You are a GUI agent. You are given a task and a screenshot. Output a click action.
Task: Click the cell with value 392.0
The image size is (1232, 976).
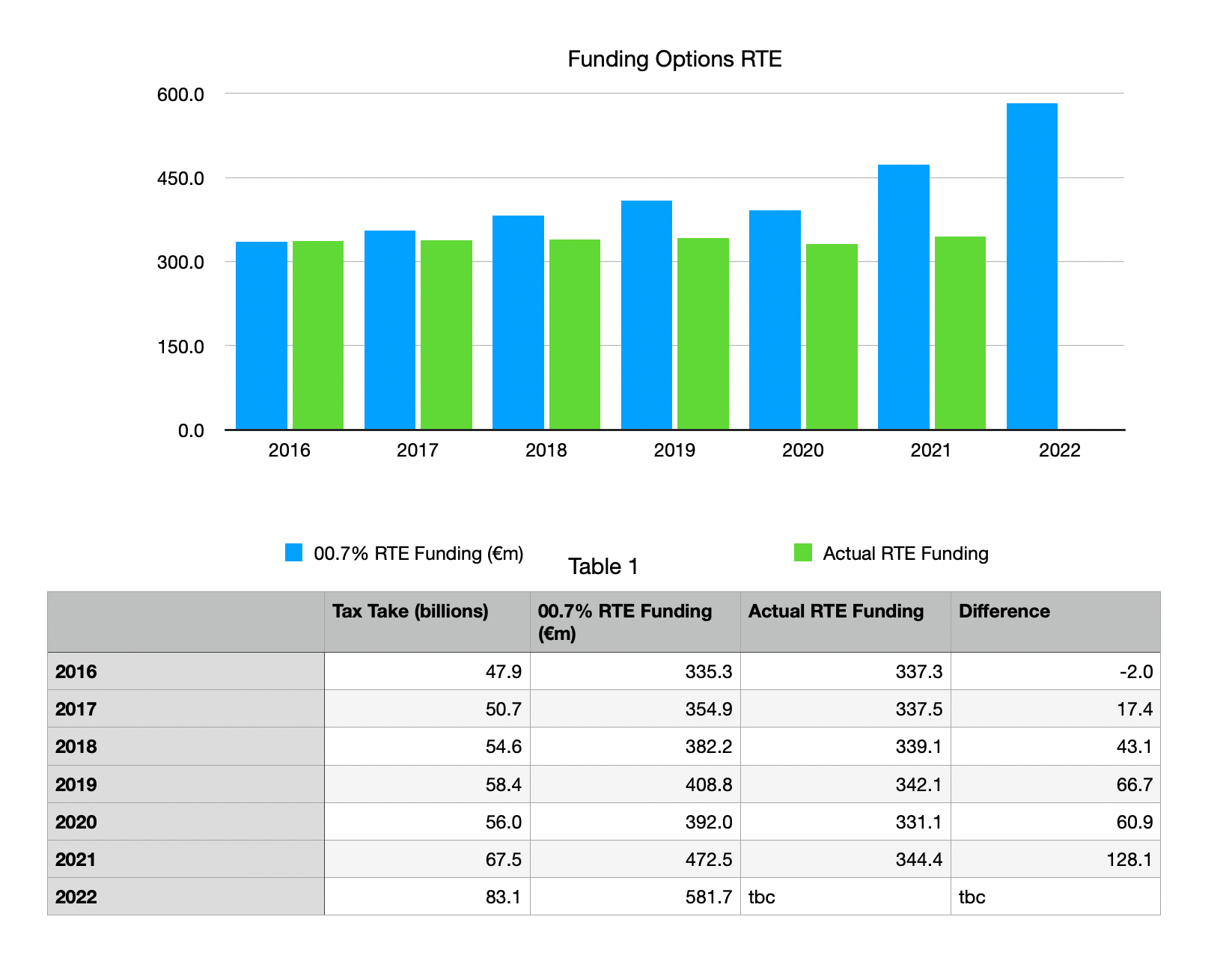point(635,822)
